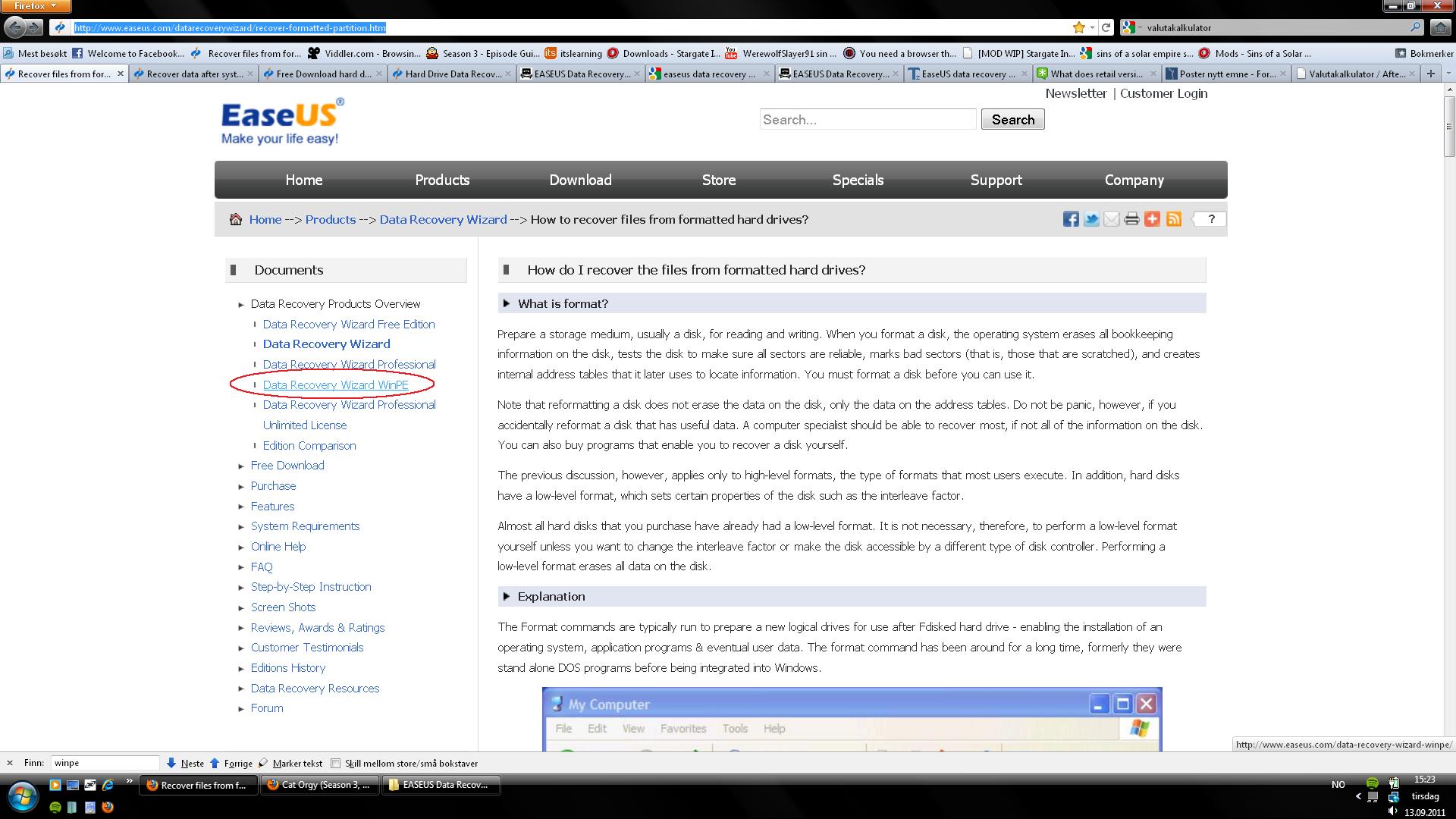Click the Twitter share icon
1456x819 pixels.
1091,219
